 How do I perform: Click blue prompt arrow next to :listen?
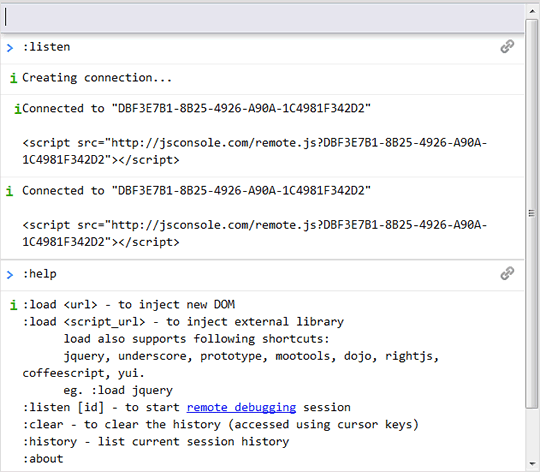click(x=10, y=48)
